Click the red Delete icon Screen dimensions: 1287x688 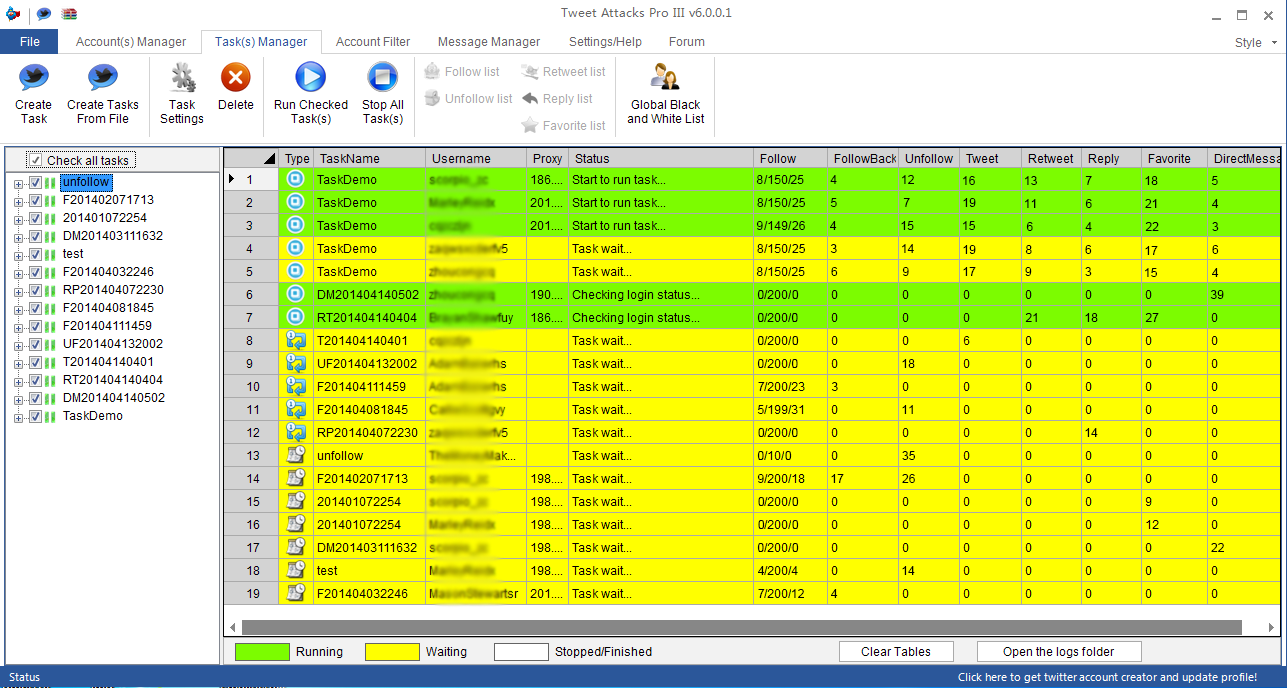pyautogui.click(x=235, y=79)
